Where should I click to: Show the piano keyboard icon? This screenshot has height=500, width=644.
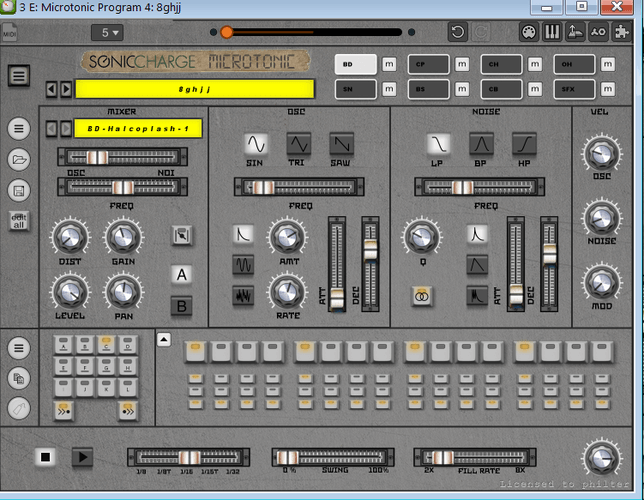(552, 32)
